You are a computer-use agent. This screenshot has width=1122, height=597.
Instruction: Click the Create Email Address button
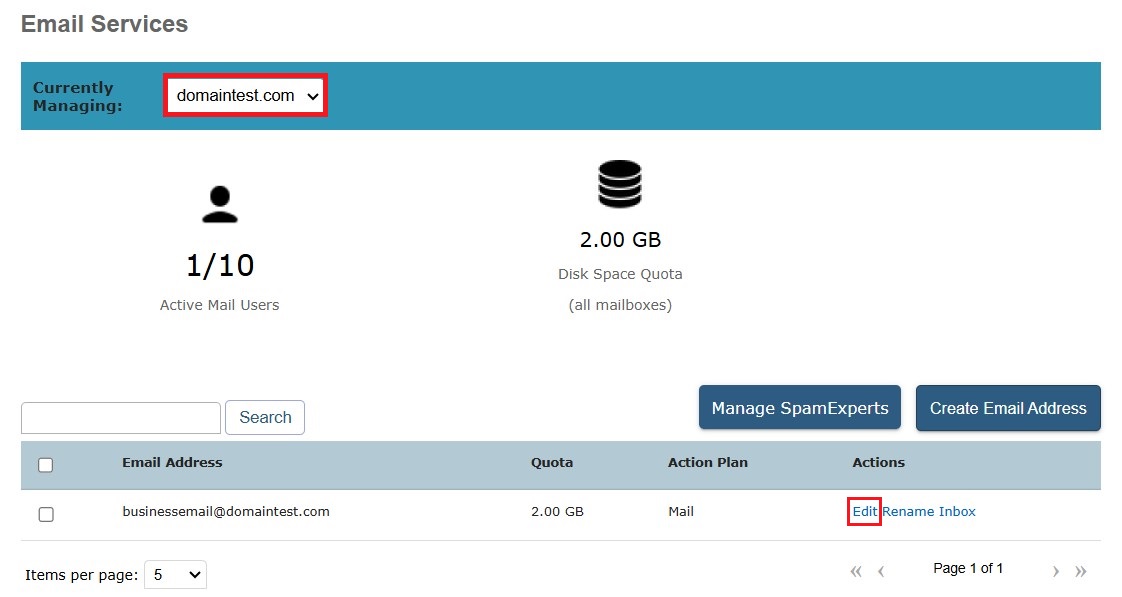(1007, 408)
